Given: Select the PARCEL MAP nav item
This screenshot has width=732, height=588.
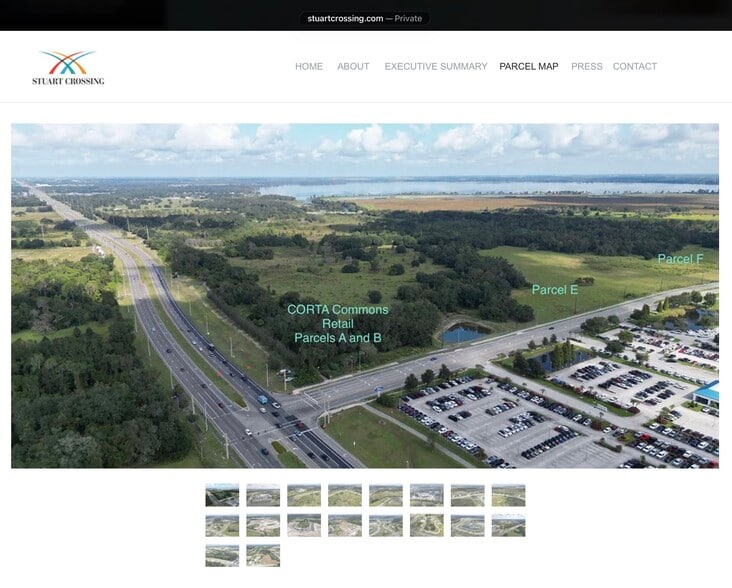Looking at the screenshot, I should coord(529,67).
